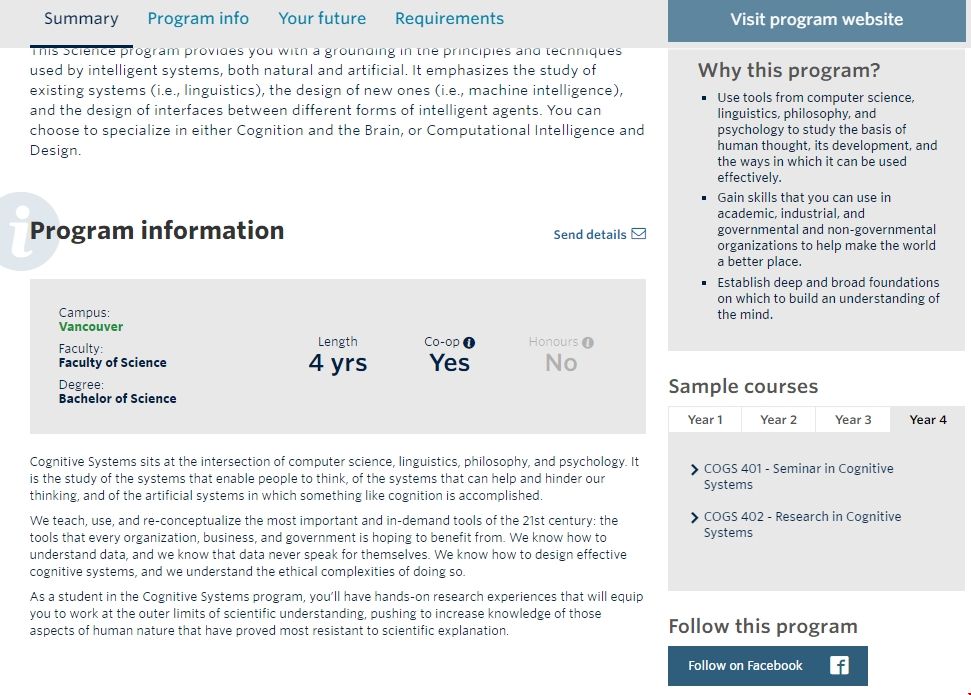Select the Year 4 sample courses tab

928,420
